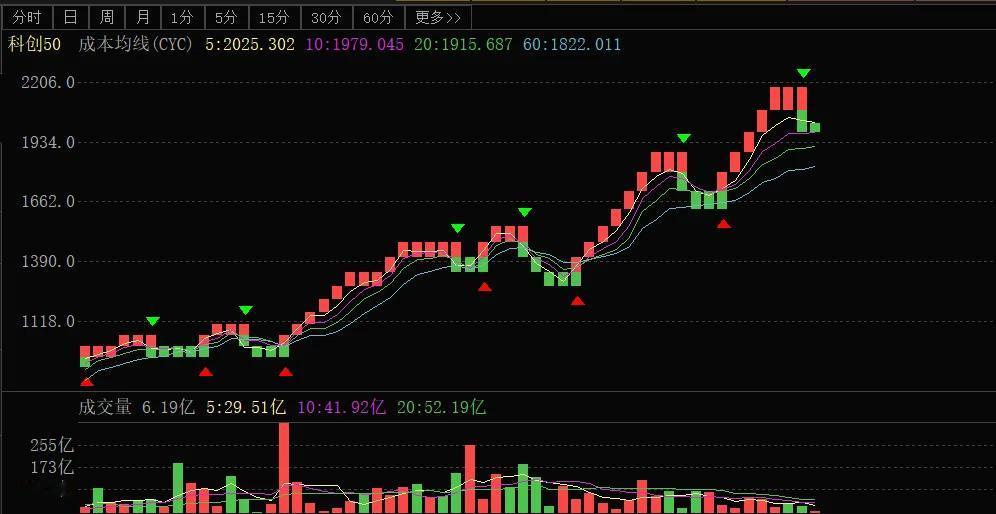This screenshot has height=514, width=996.
Task: Switch chart to 1分 interval
Action: [182, 17]
